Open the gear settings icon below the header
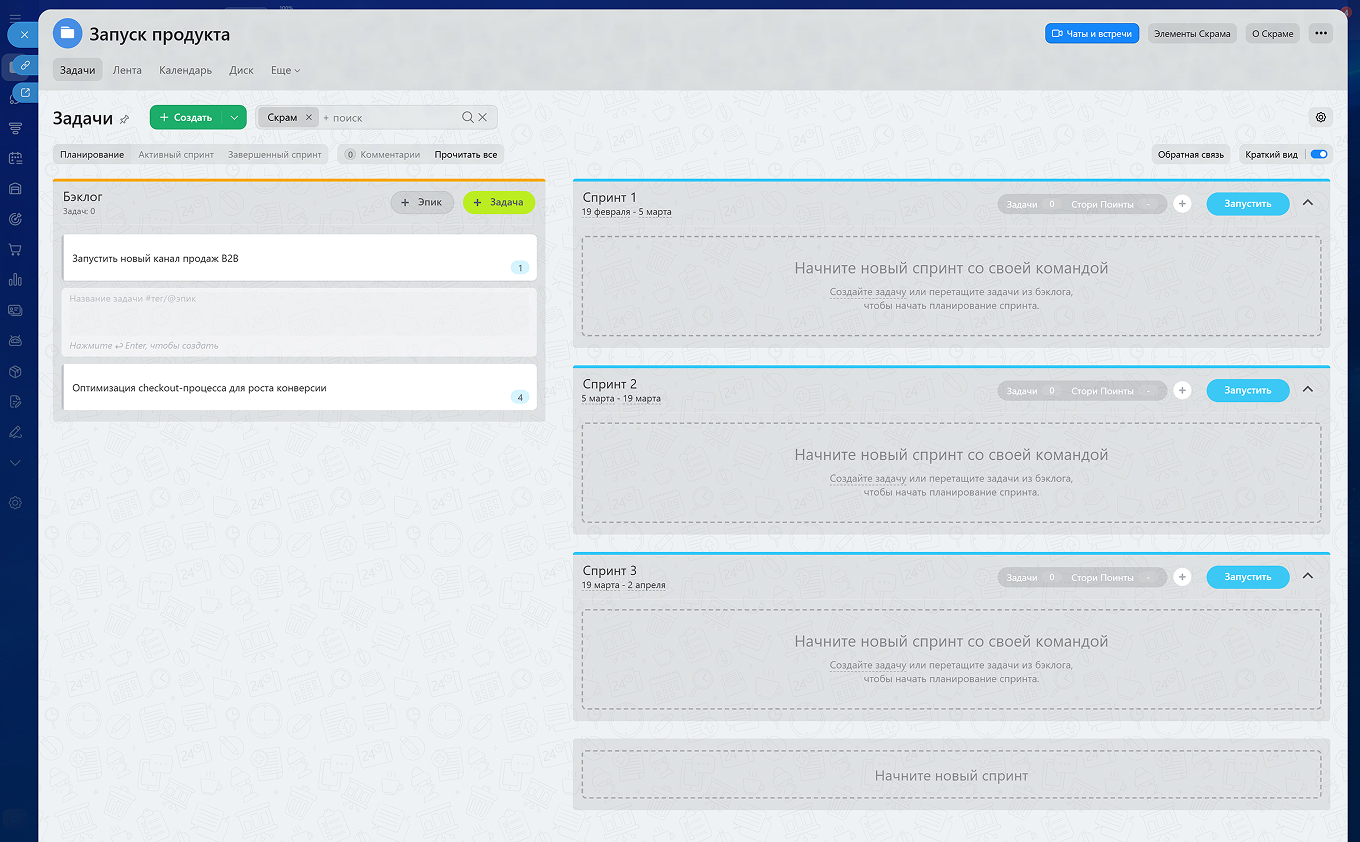Viewport: 1360px width, 842px height. click(1321, 117)
